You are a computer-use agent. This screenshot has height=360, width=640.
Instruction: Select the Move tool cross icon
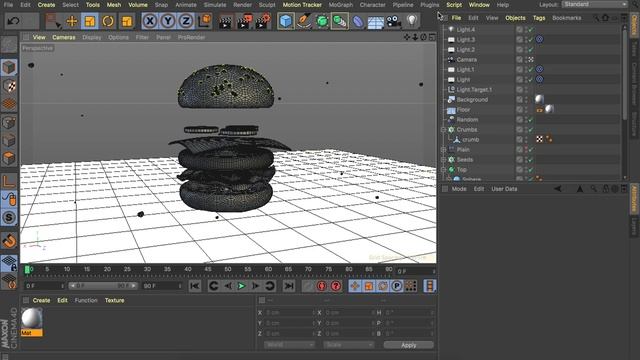[72, 21]
